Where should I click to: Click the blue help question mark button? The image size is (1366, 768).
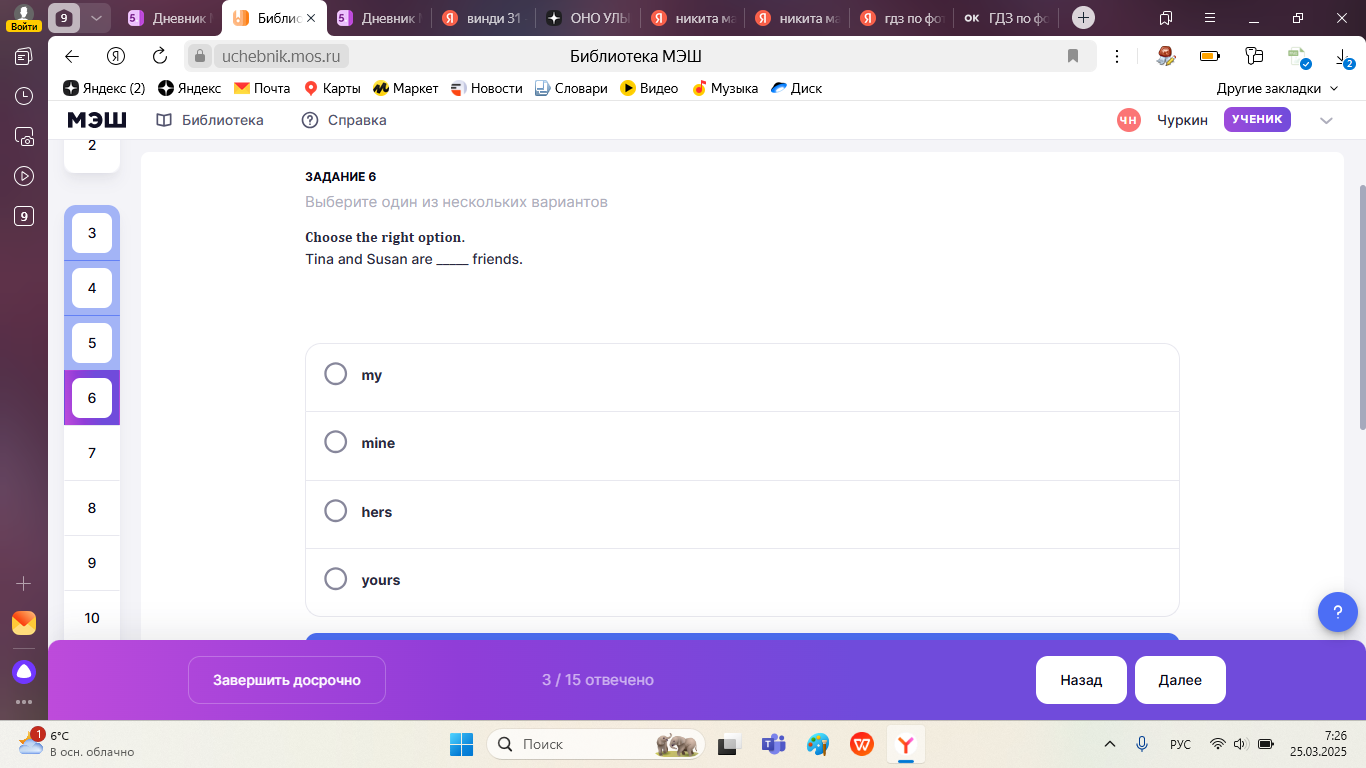tap(1337, 611)
